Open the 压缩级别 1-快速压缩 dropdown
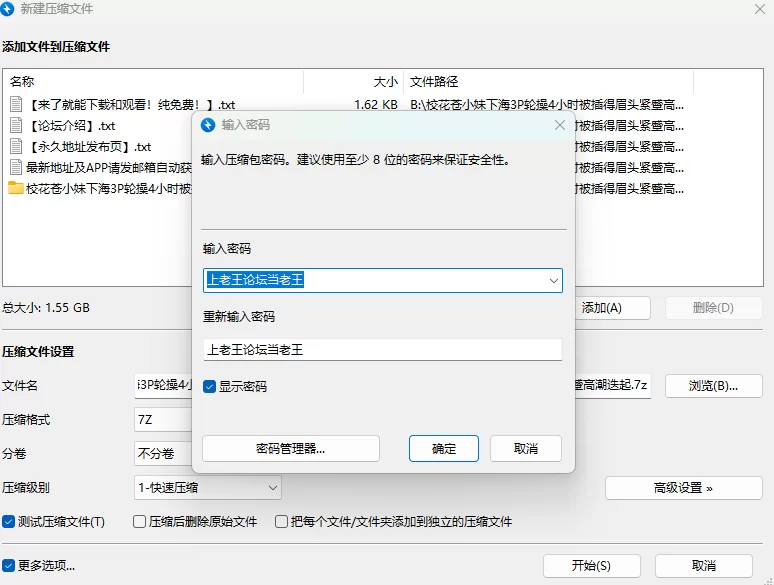This screenshot has width=774, height=585. click(x=208, y=488)
